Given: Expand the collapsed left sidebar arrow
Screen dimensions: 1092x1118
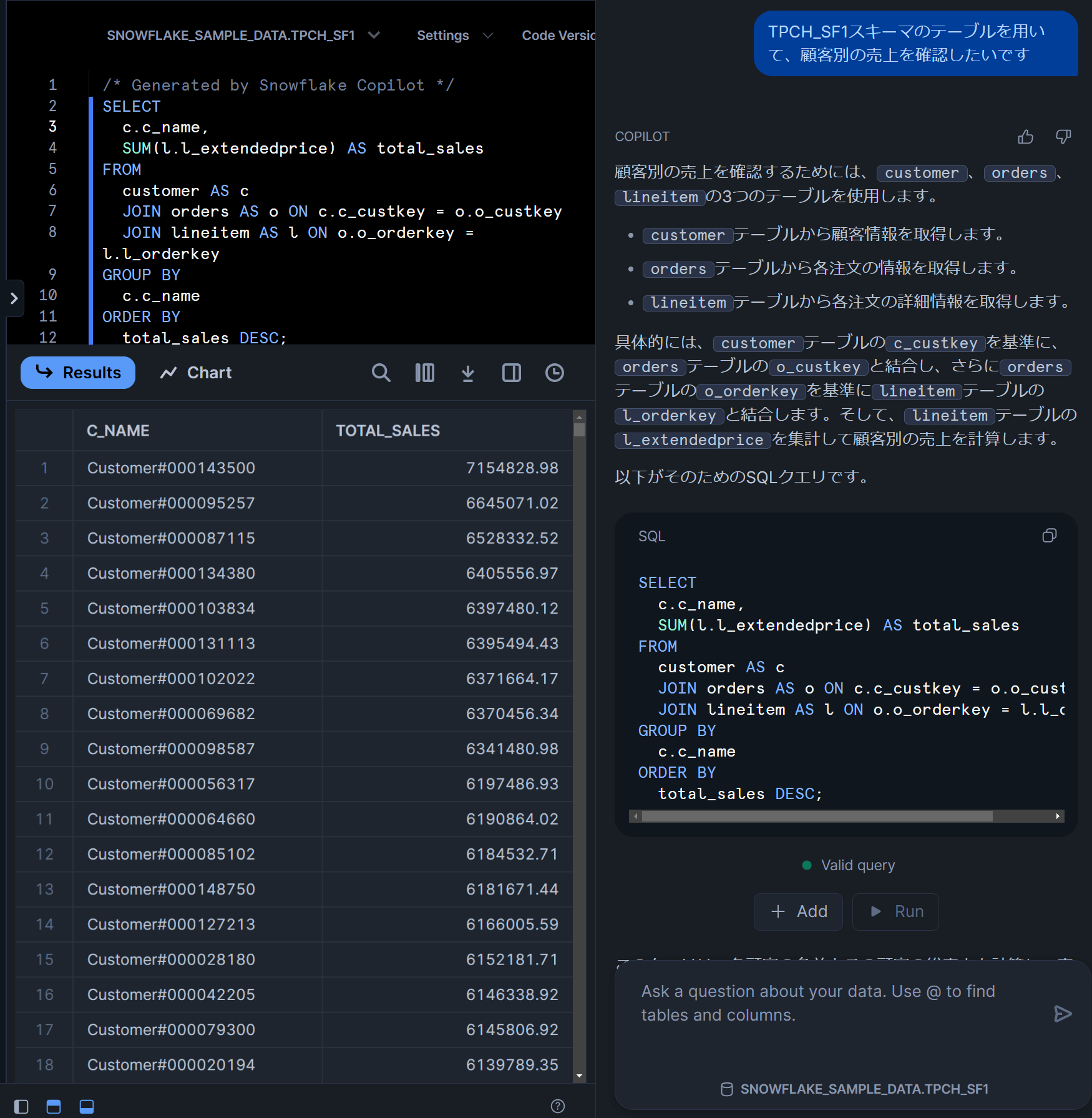Looking at the screenshot, I should pyautogui.click(x=14, y=298).
